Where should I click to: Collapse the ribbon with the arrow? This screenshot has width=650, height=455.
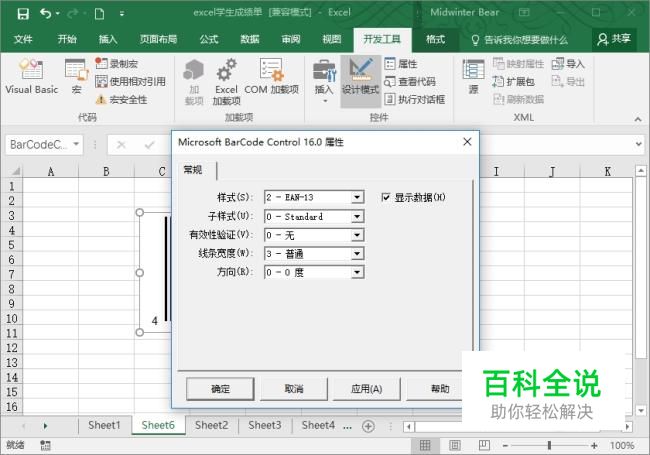pyautogui.click(x=638, y=119)
